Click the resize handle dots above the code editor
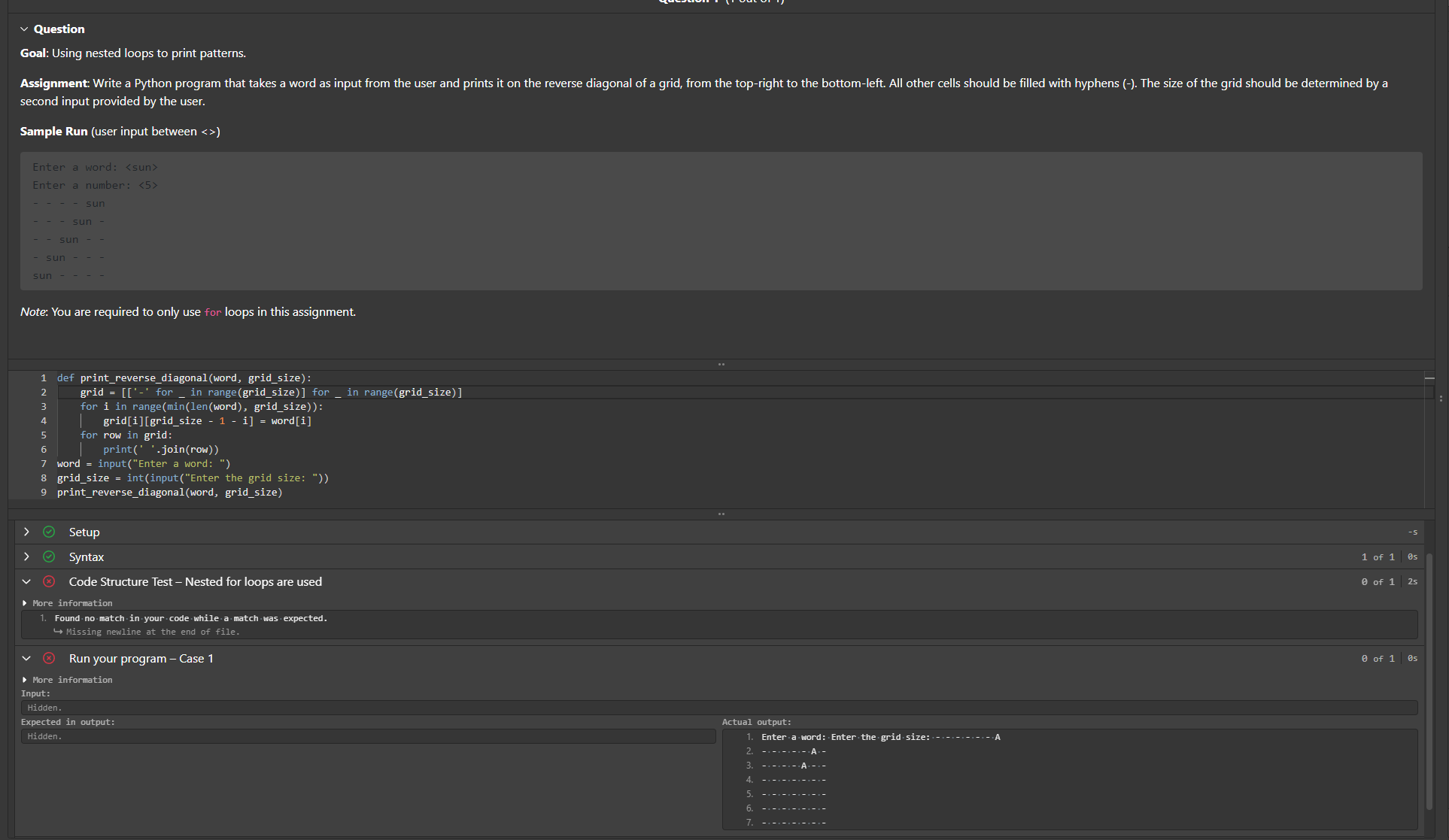This screenshot has width=1449, height=840. [x=721, y=364]
